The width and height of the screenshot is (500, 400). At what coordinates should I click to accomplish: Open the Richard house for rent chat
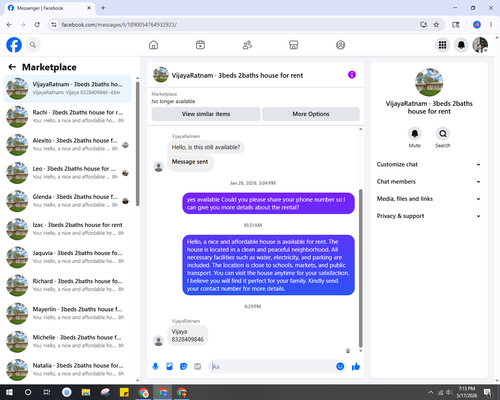[67, 285]
